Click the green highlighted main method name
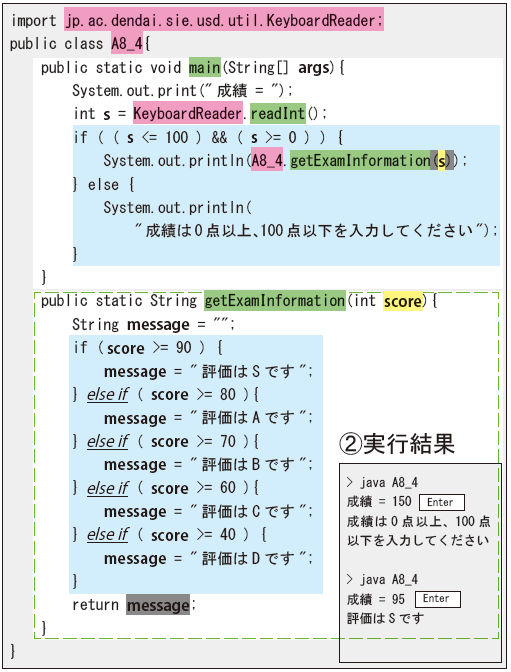 204,68
